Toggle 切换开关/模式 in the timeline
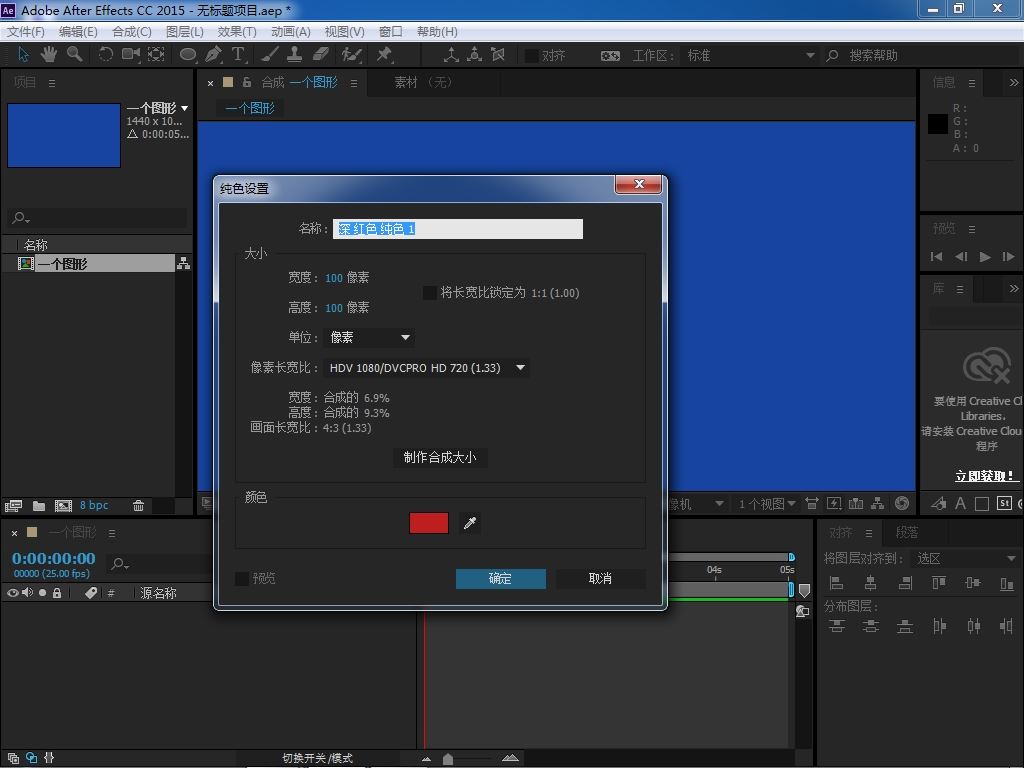 point(317,758)
